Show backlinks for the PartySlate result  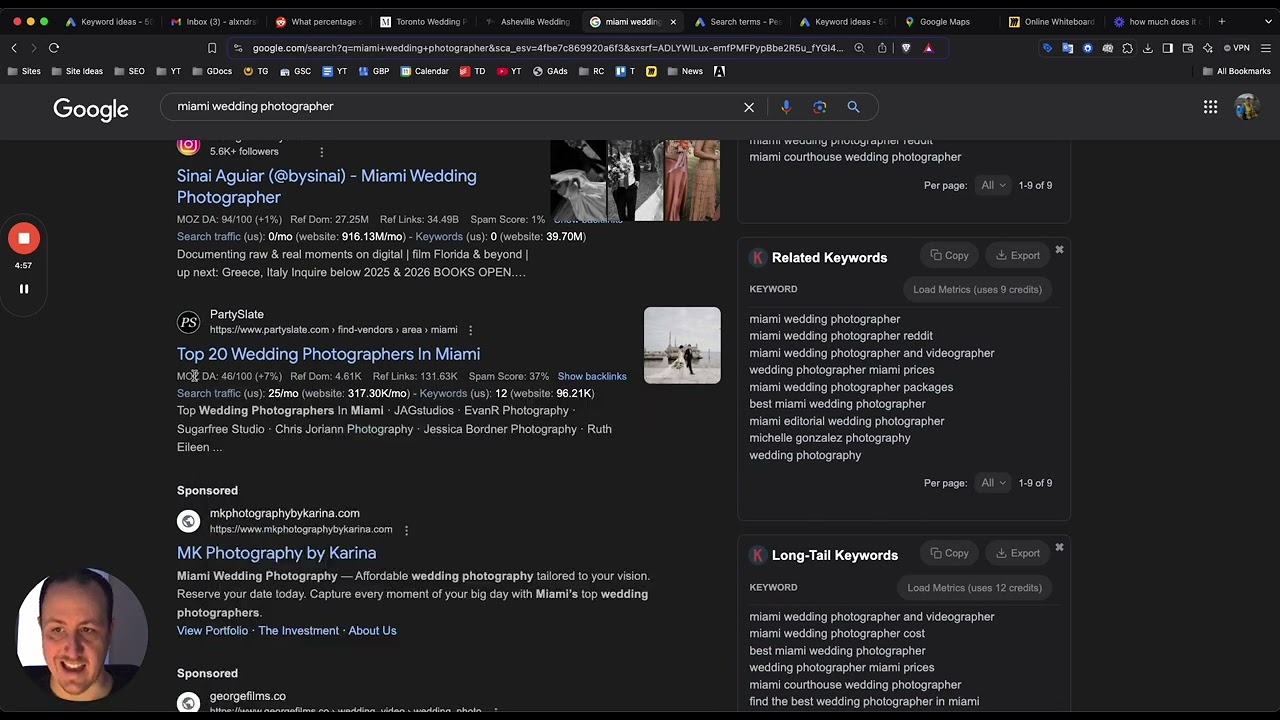pyautogui.click(x=592, y=377)
